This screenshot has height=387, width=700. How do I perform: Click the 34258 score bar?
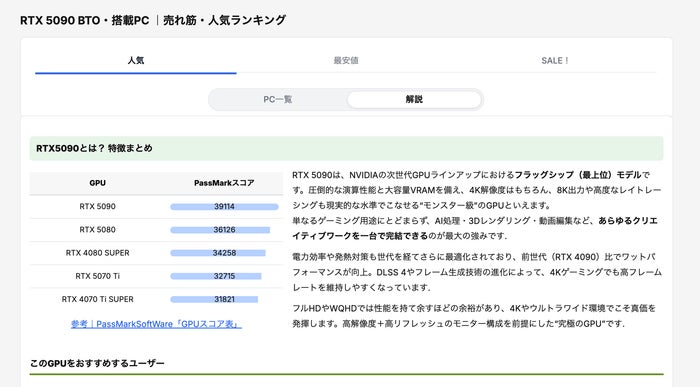[x=218, y=253]
